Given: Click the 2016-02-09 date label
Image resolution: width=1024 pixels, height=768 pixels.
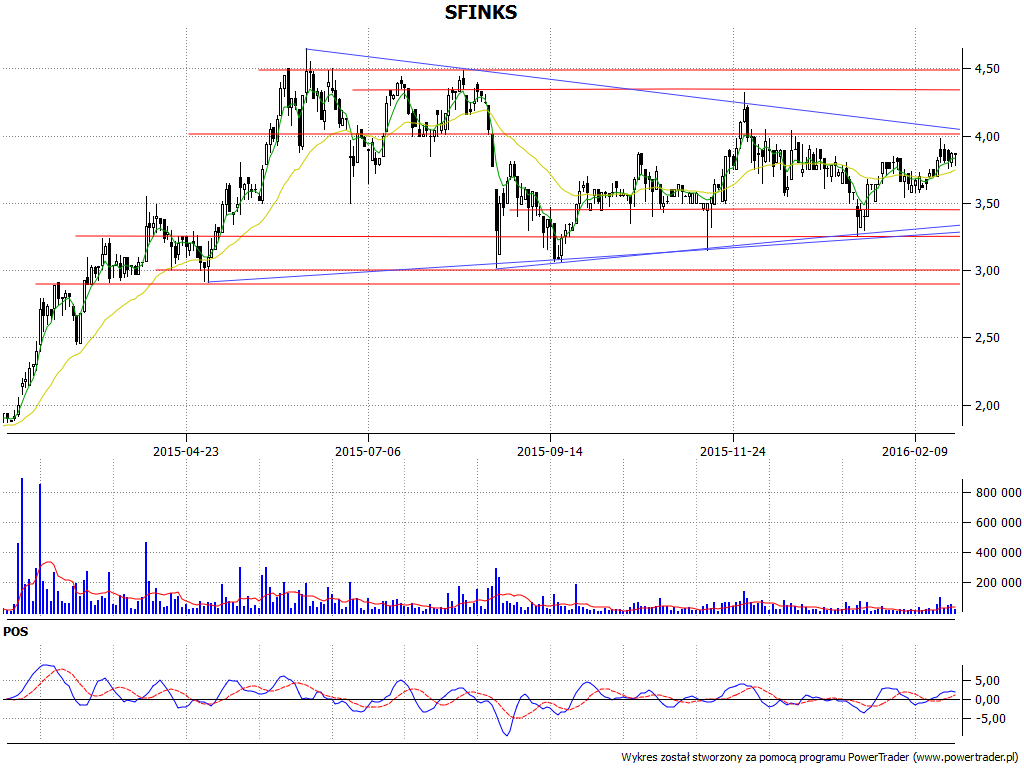Looking at the screenshot, I should (x=914, y=451).
